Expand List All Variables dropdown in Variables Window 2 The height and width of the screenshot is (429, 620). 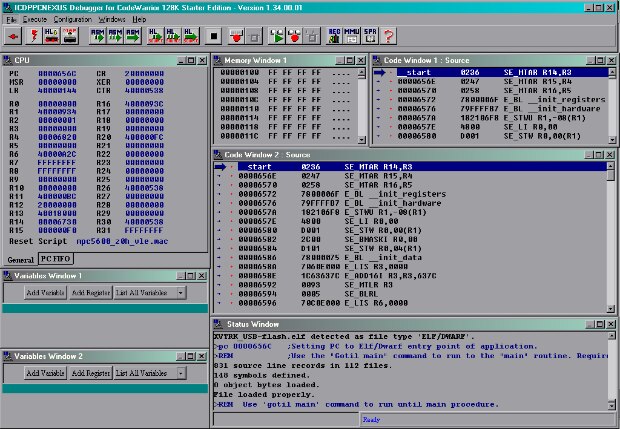(x=180, y=373)
